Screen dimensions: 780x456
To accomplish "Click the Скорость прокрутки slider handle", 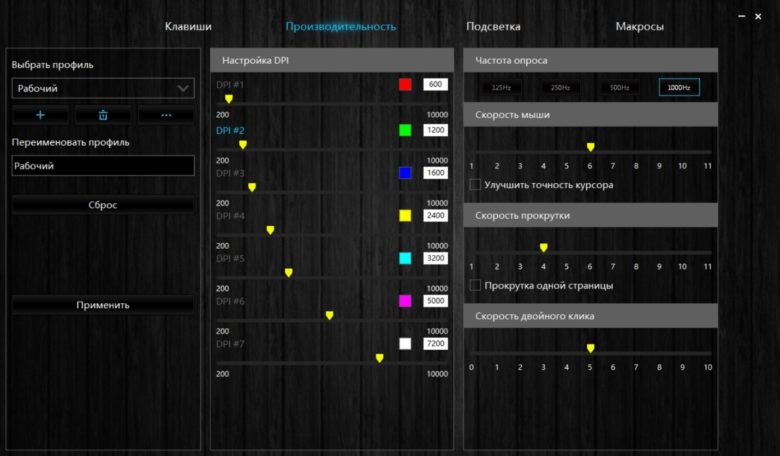I will 544,248.
